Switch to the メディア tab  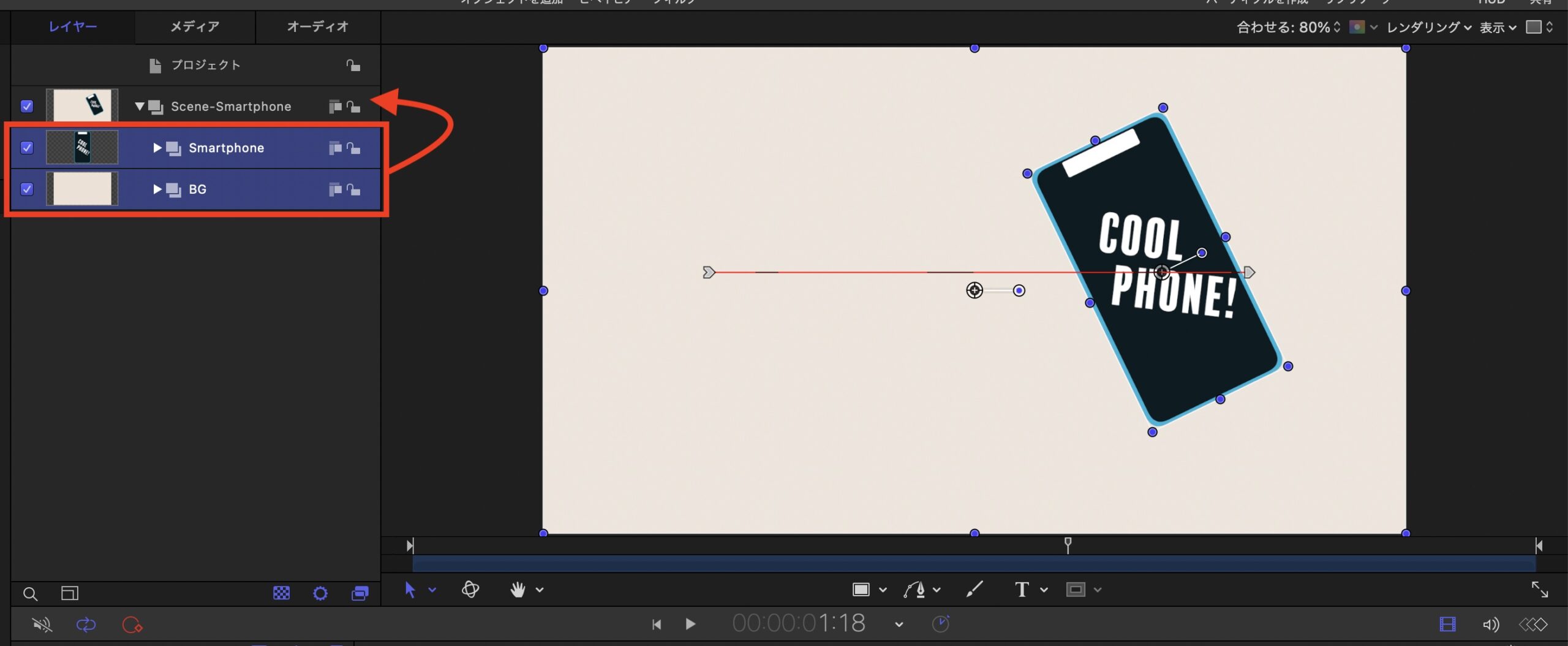[195, 27]
